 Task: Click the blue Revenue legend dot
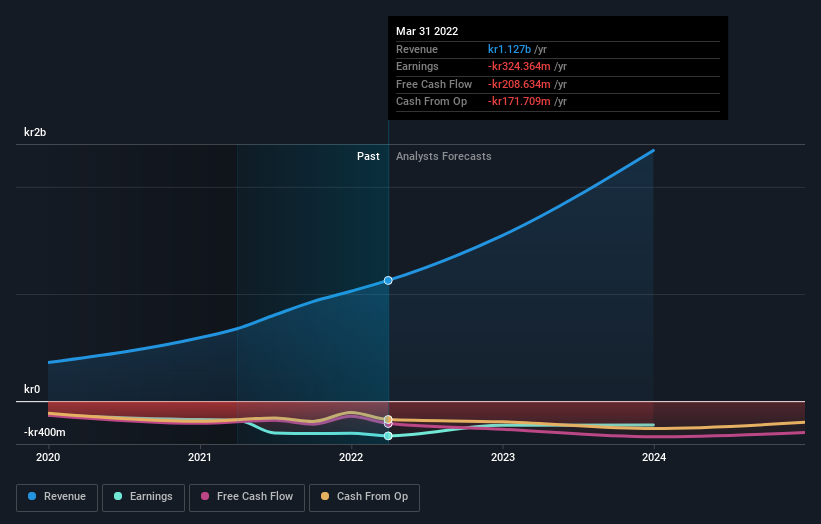click(32, 496)
